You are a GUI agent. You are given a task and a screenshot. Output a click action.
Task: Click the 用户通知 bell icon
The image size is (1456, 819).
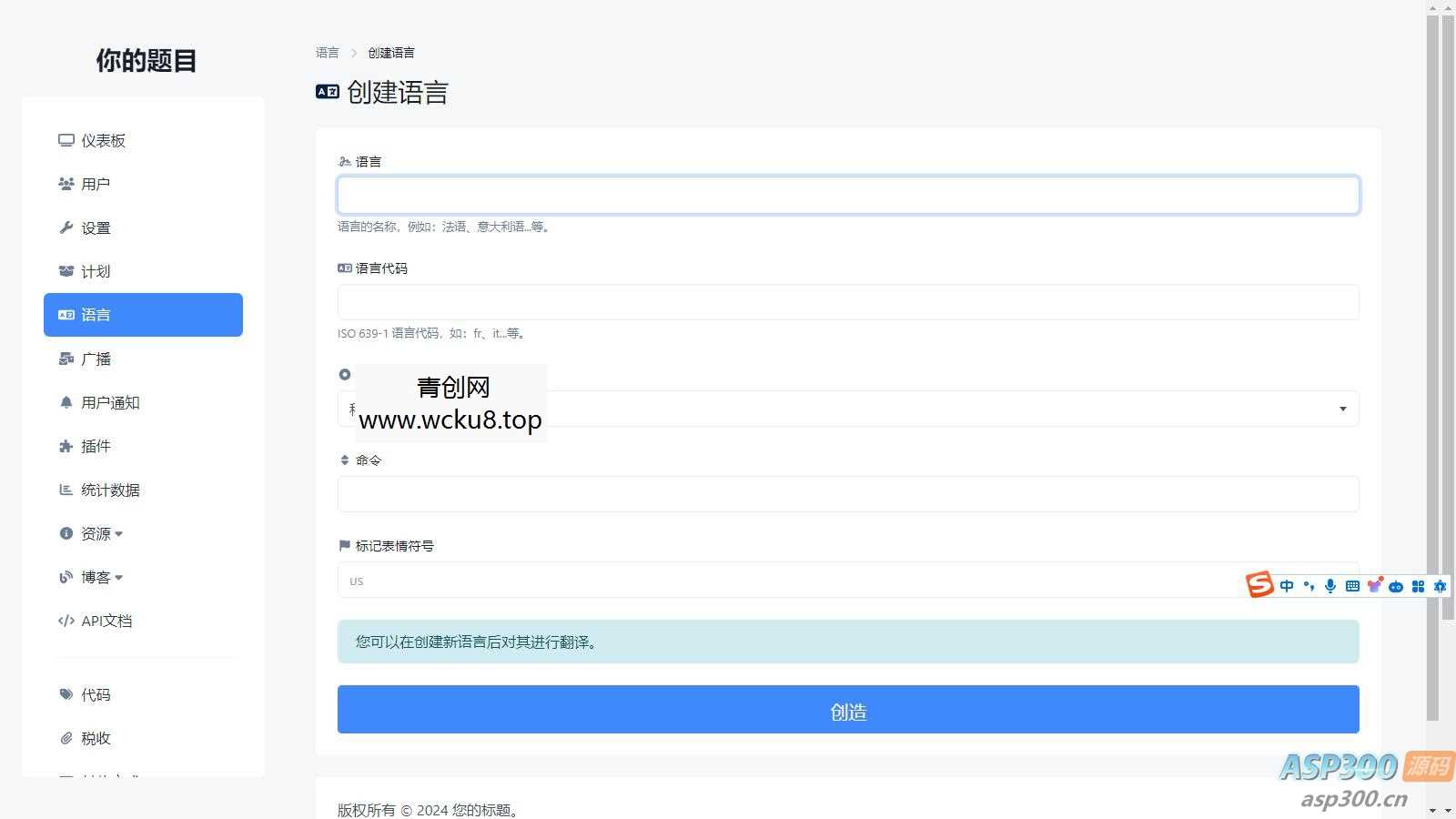coord(65,402)
